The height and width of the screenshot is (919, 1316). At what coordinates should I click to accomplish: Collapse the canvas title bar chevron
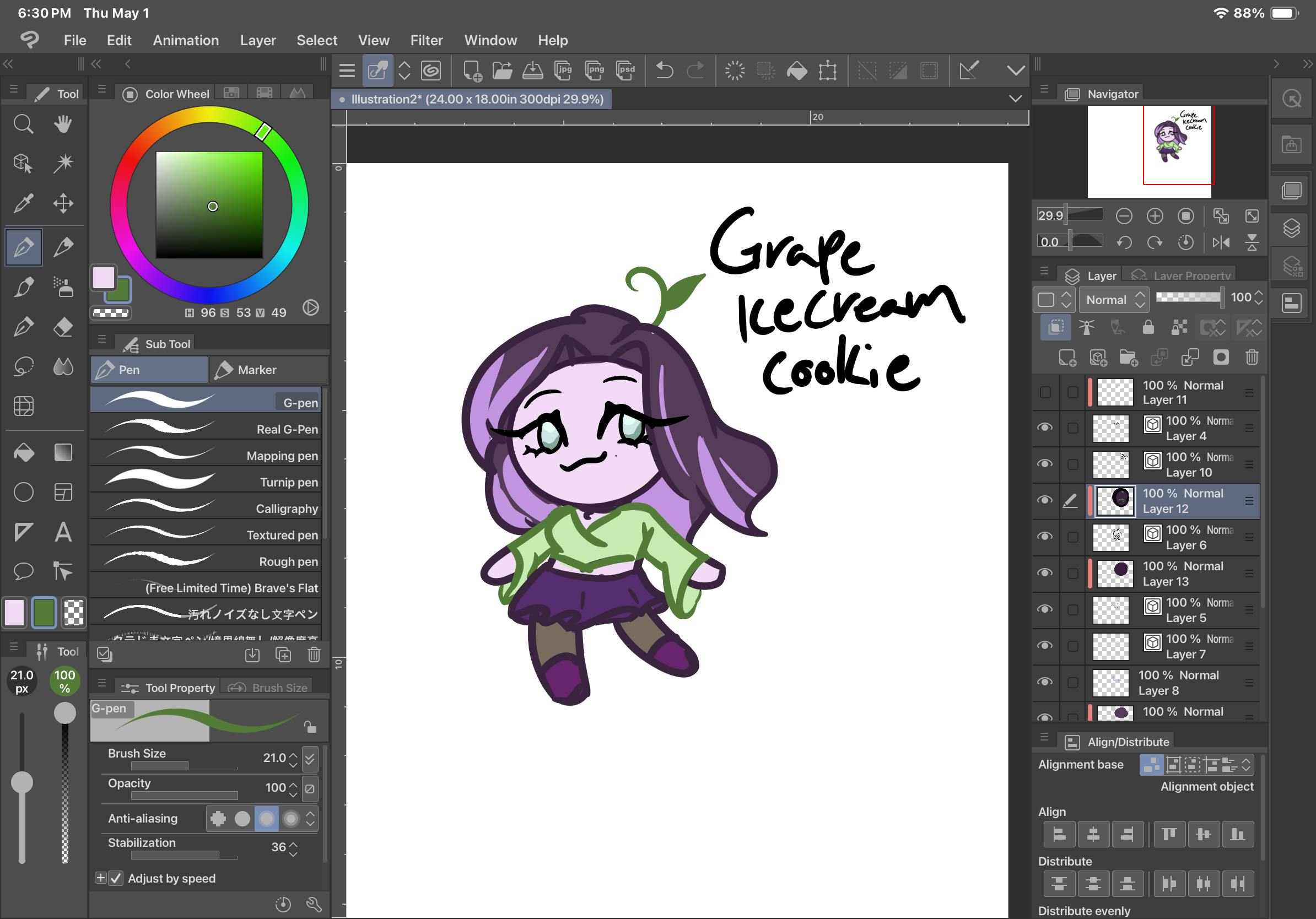(1016, 99)
